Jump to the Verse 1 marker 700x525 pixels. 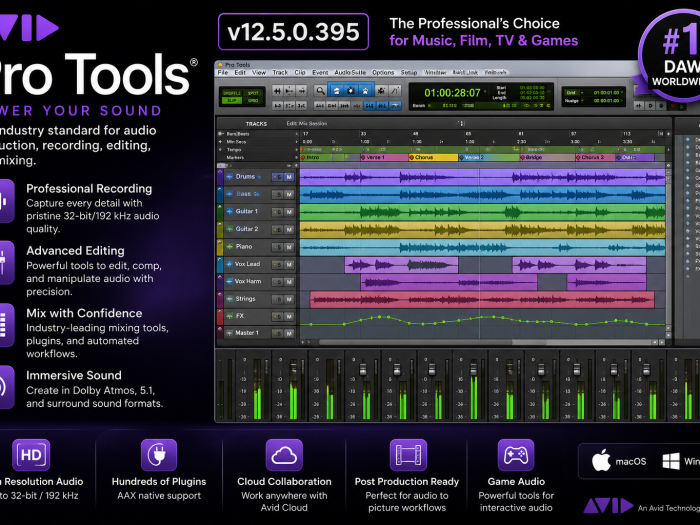coord(373,158)
